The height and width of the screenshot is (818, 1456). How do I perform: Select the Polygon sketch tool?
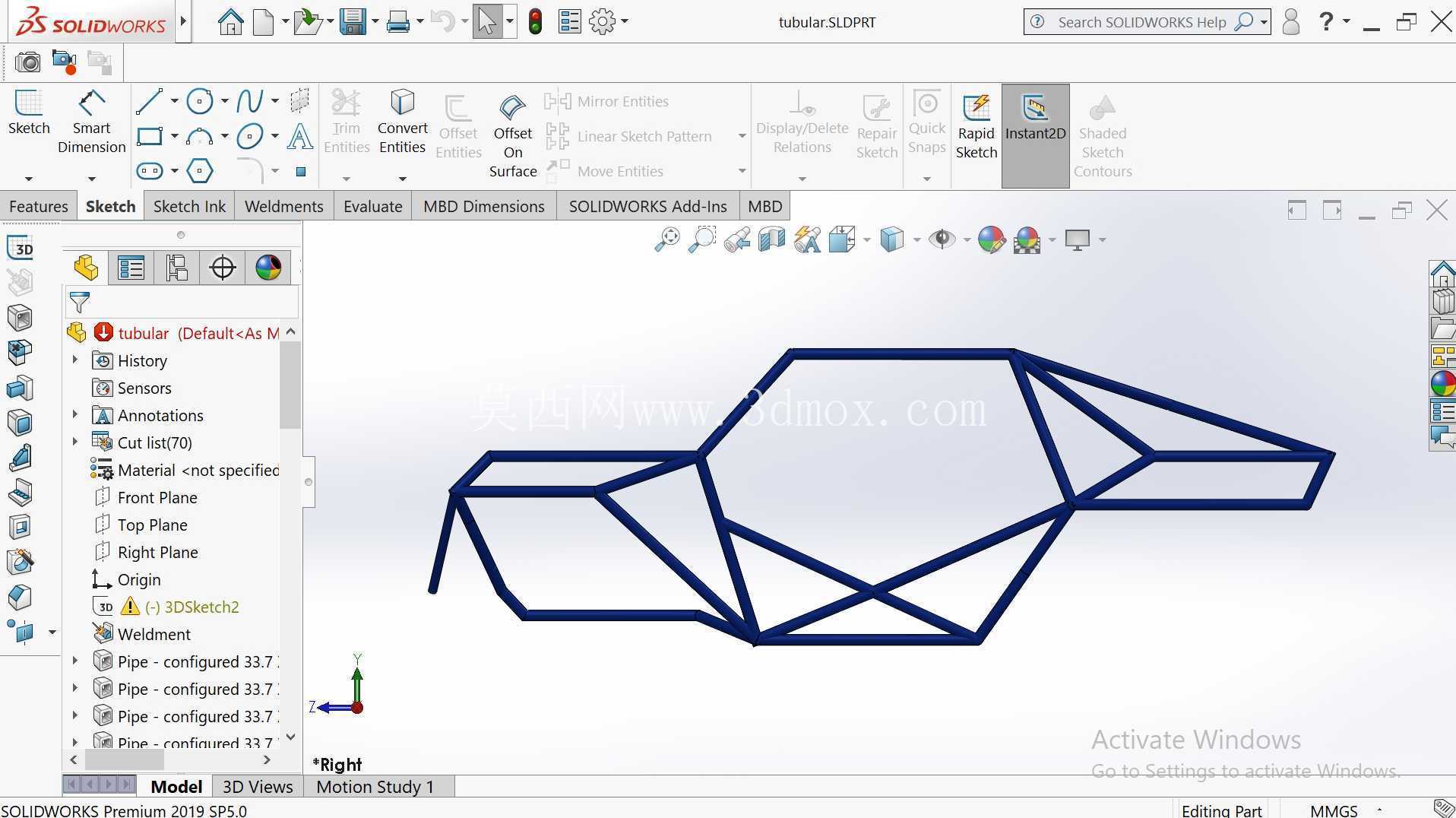point(200,171)
